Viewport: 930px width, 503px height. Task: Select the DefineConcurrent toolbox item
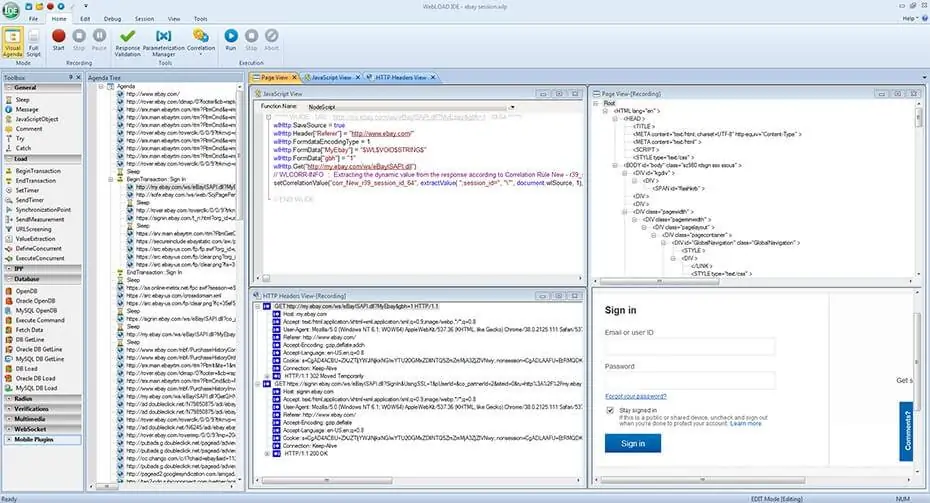39,249
